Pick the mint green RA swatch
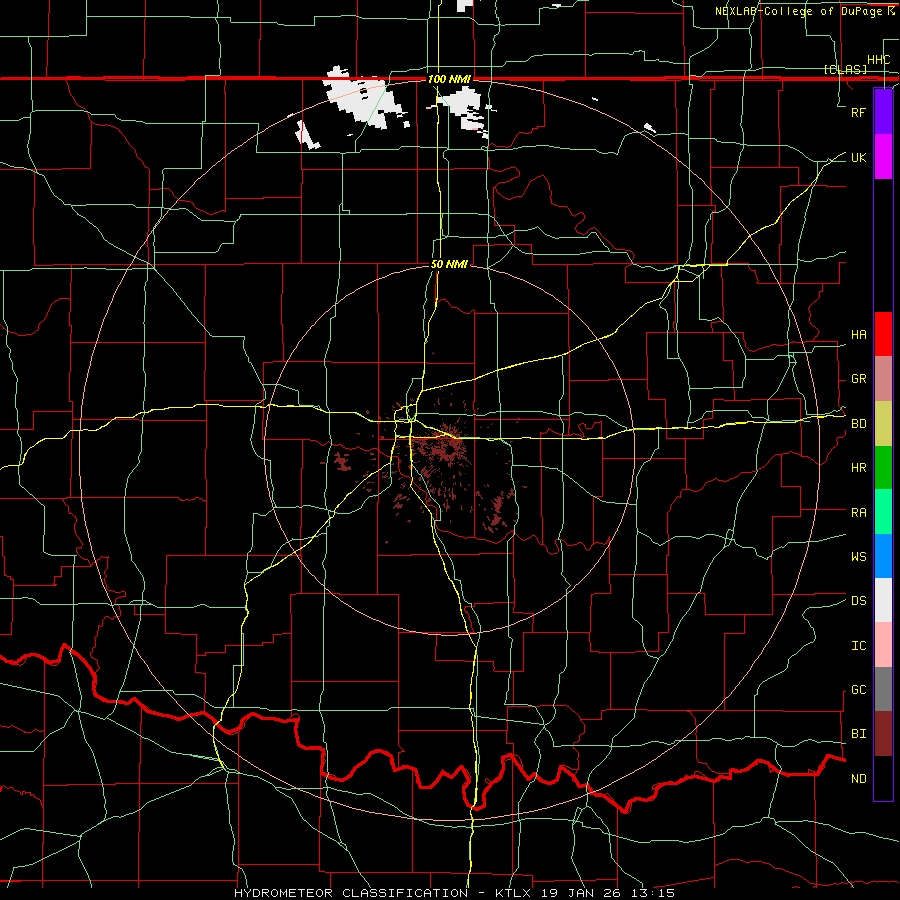900x900 pixels. click(883, 512)
